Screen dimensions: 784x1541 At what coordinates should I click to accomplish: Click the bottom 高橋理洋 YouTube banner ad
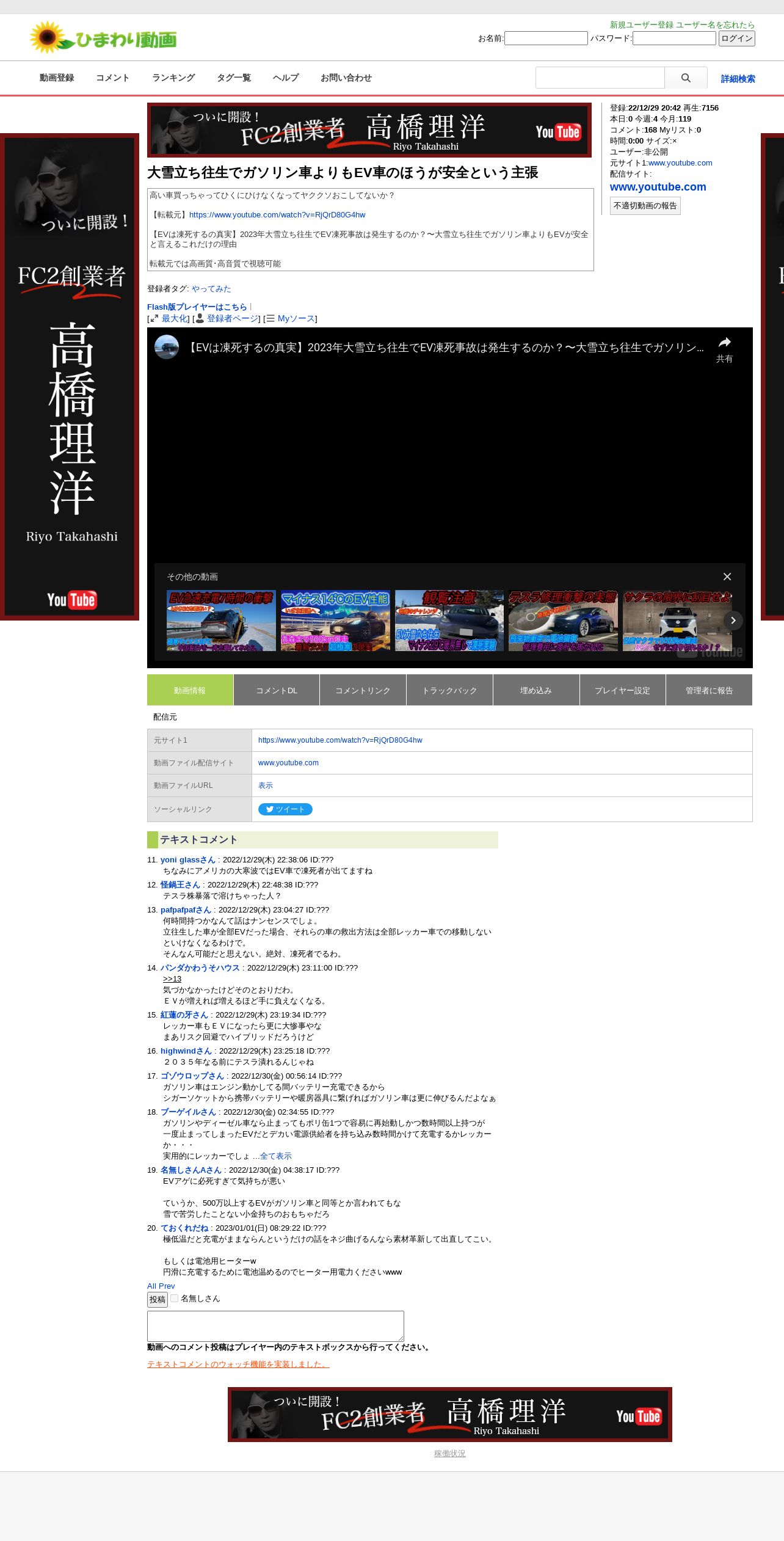(450, 1415)
